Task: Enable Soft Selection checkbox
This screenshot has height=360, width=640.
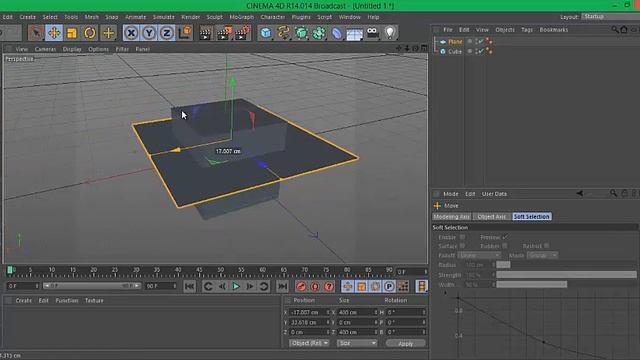Action: coord(462,237)
